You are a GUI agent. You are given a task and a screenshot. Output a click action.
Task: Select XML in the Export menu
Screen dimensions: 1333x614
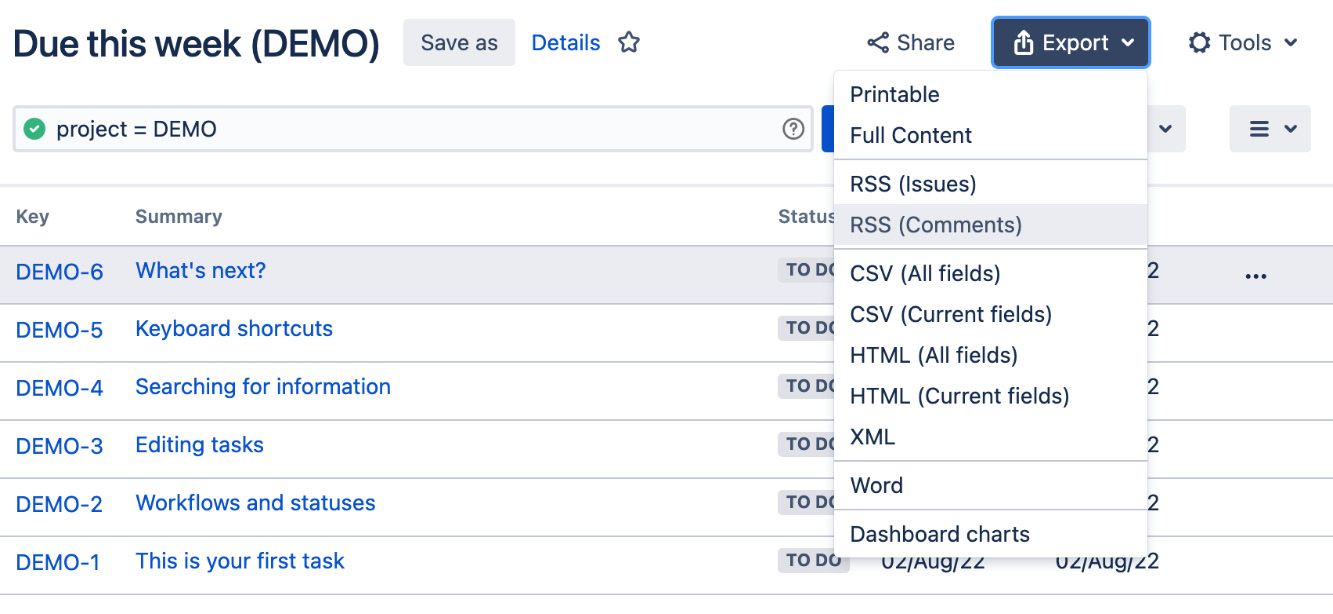coord(871,437)
